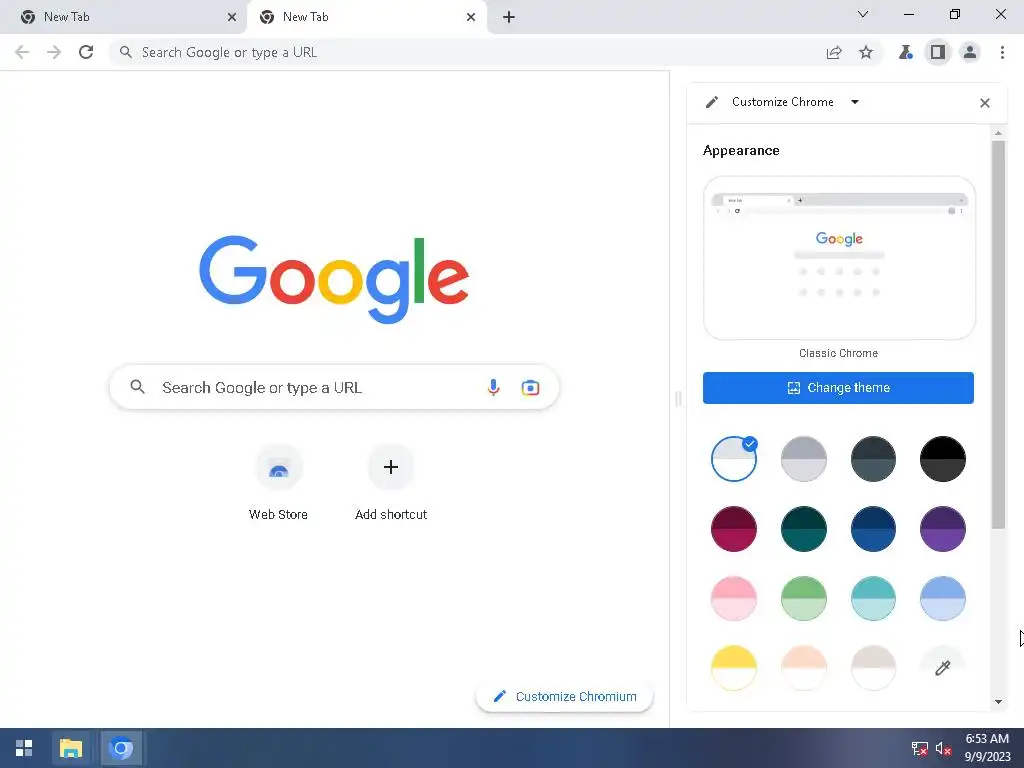Choose the light blue color swatch
Screen dimensions: 1024x768
pyautogui.click(x=942, y=598)
